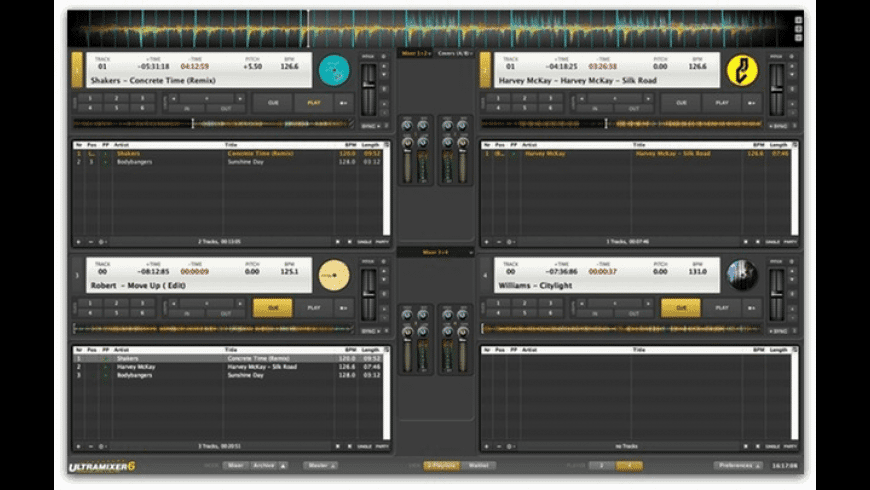The height and width of the screenshot is (490, 870).
Task: Click the pitch slider of deck 1
Action: (369, 85)
